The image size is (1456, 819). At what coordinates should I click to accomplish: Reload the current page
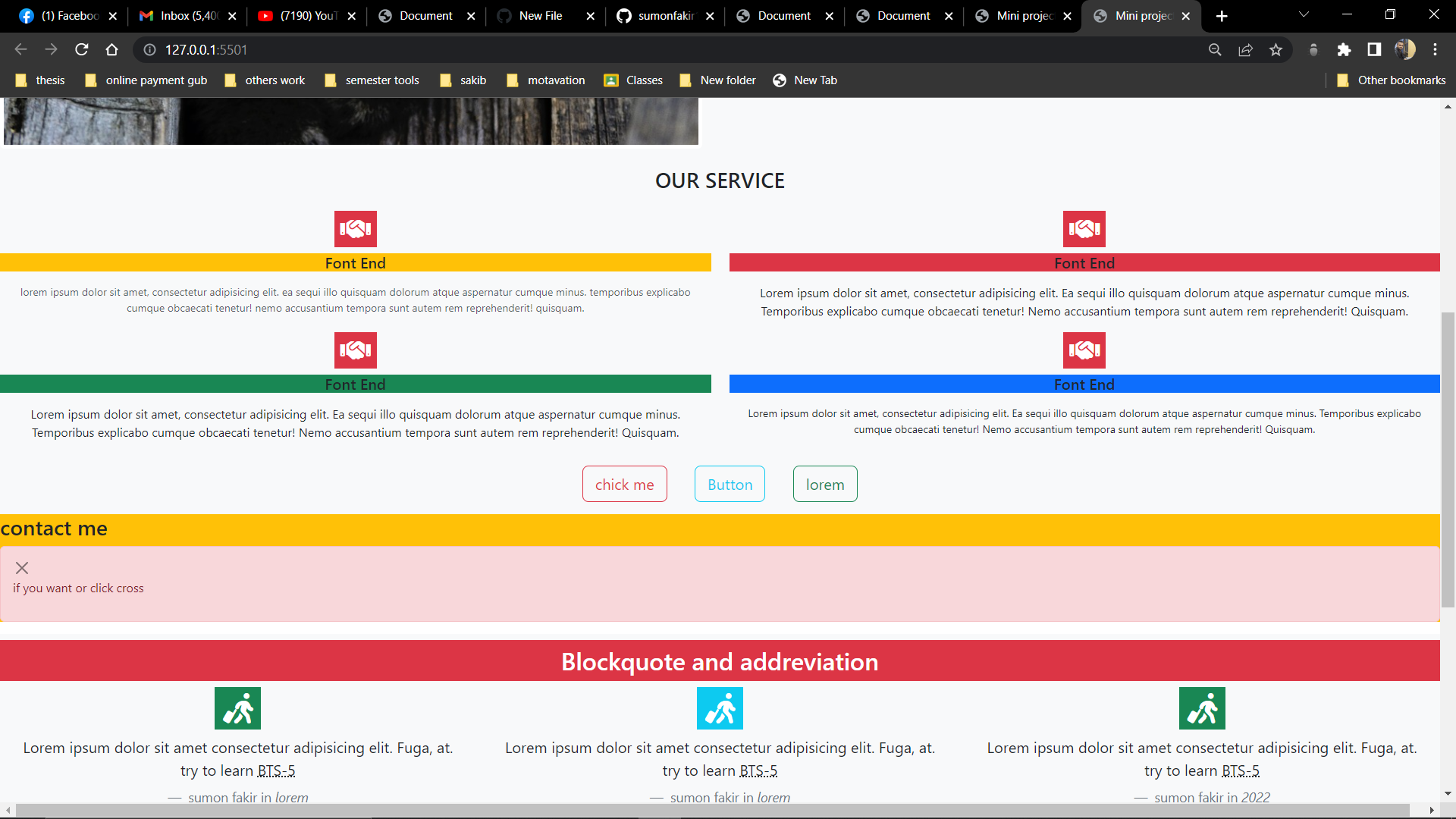coord(81,49)
